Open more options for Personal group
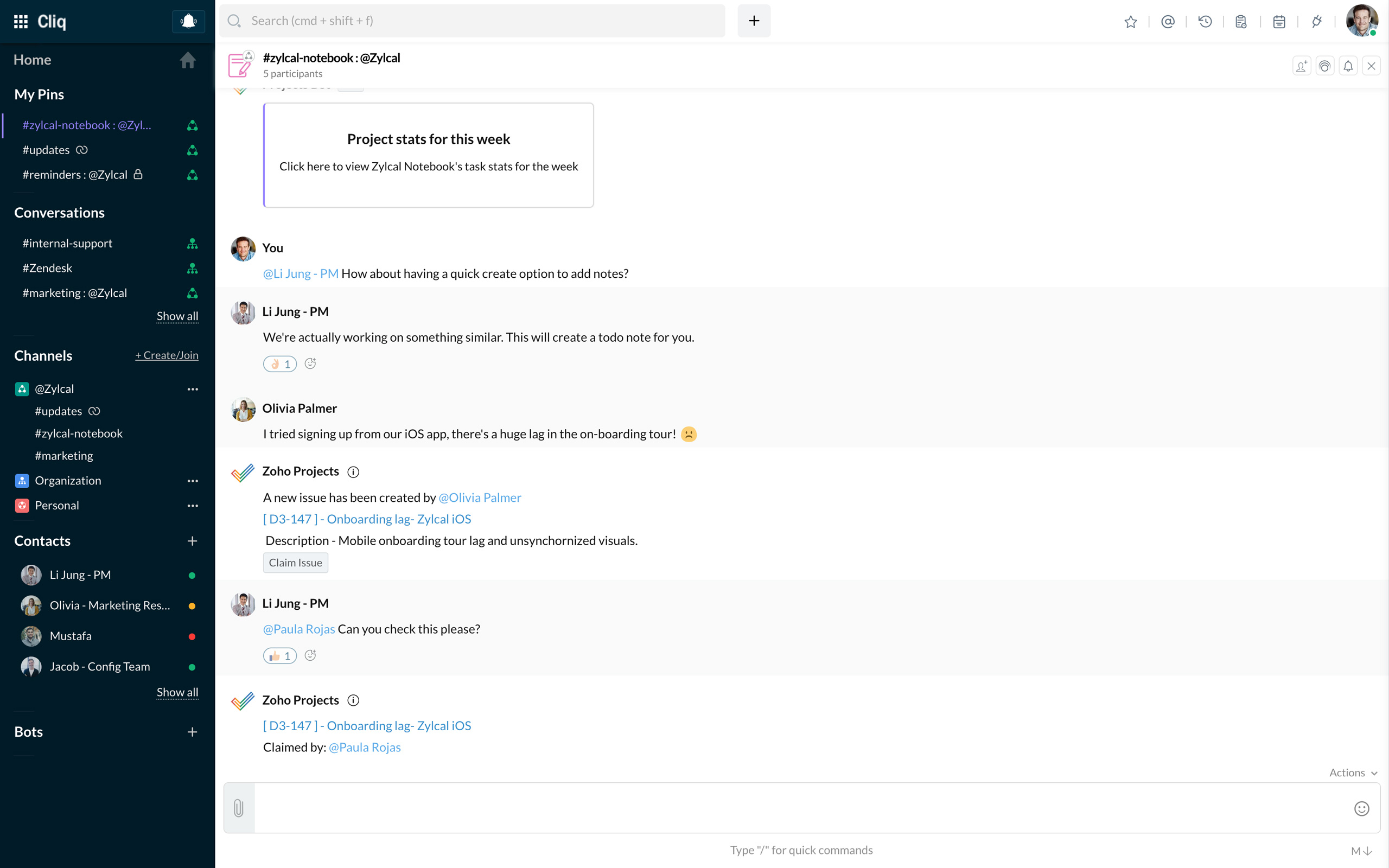Screen dimensions: 1389x868 192,506
